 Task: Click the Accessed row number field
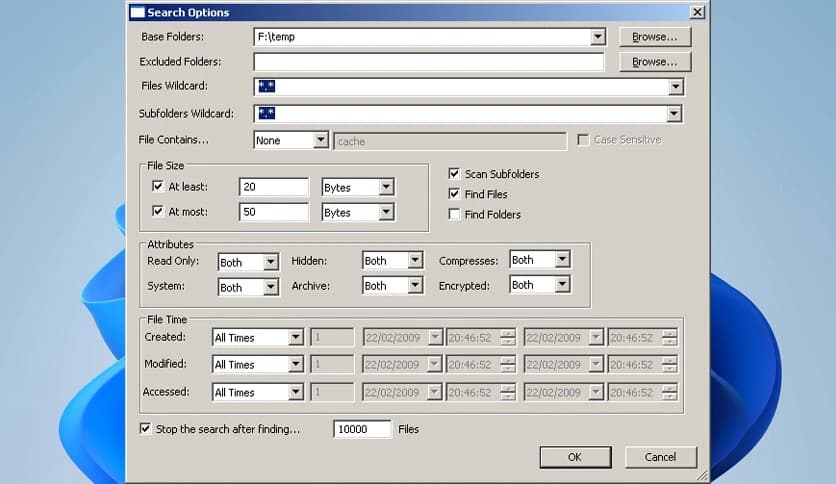[332, 392]
